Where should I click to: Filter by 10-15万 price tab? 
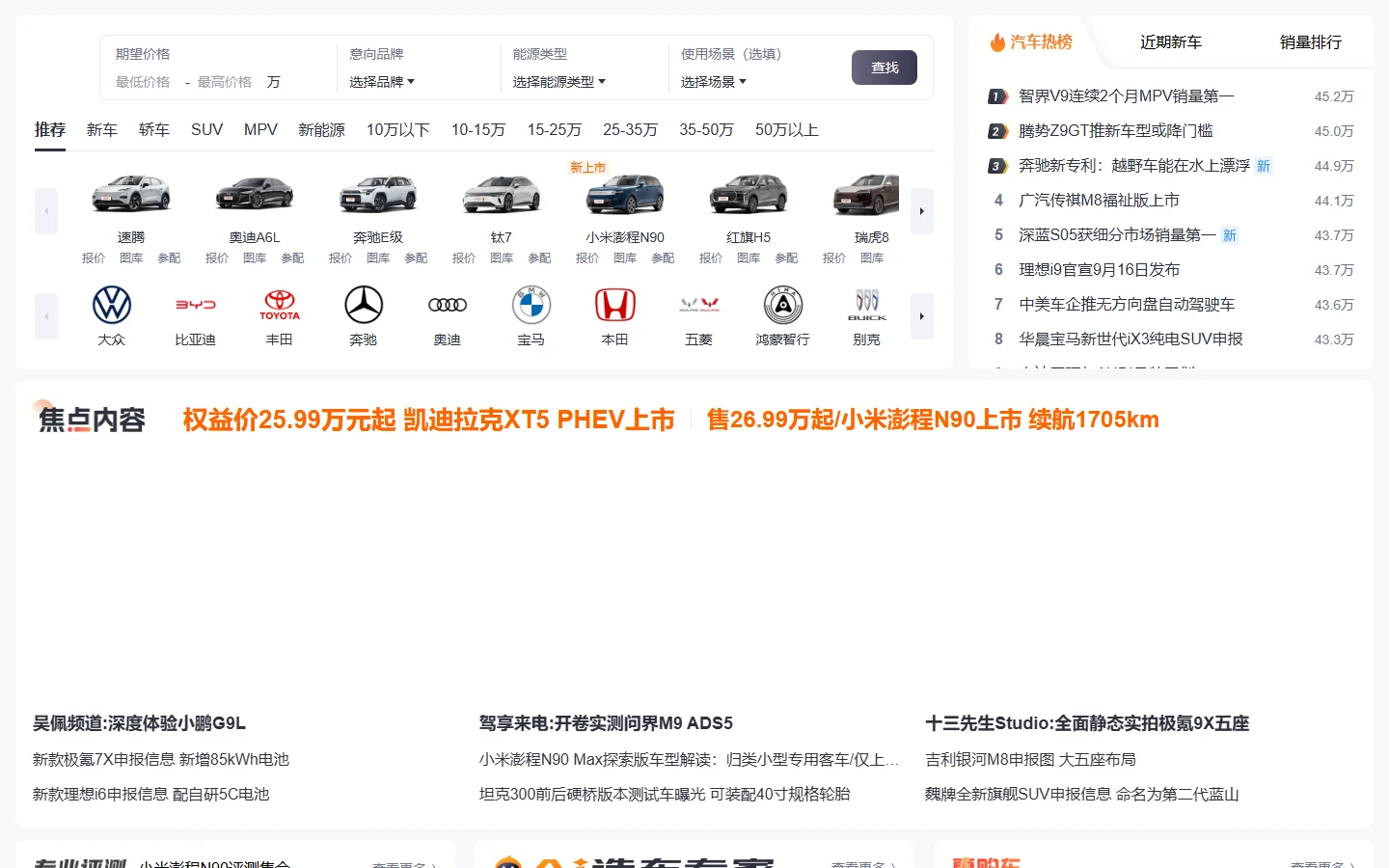pos(478,129)
